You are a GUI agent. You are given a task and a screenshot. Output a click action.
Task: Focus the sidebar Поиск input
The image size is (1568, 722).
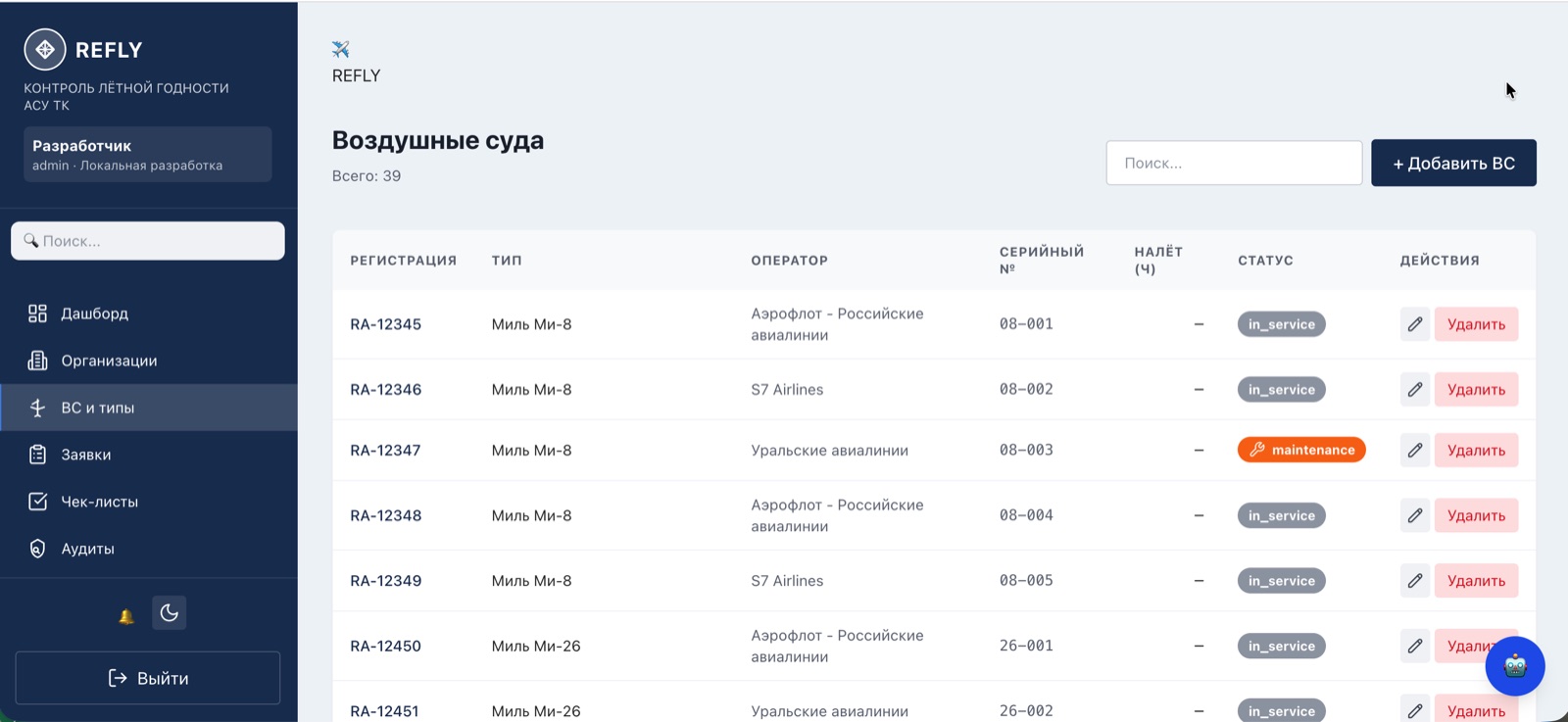(x=148, y=241)
